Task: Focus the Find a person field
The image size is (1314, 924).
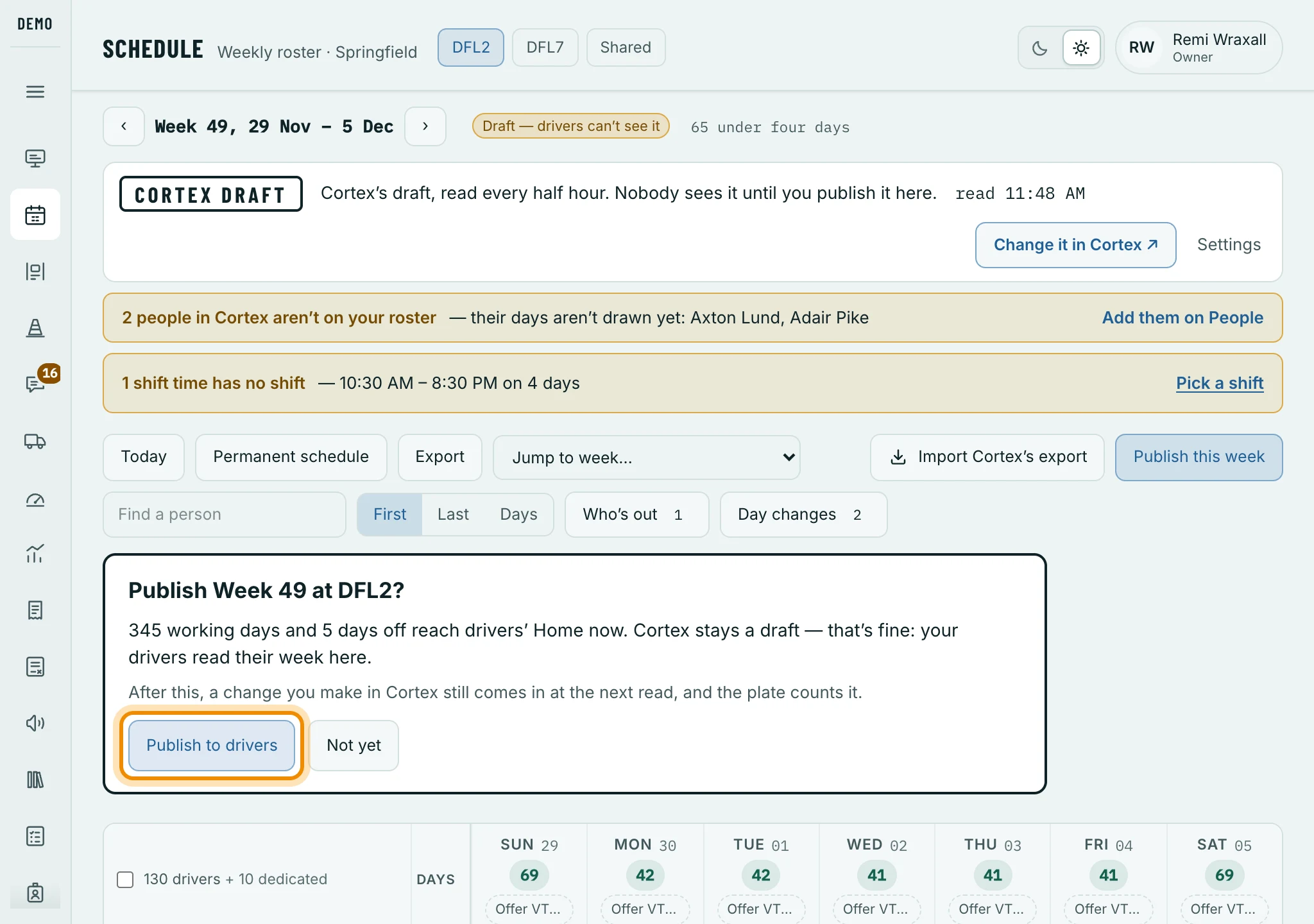Action: tap(225, 515)
